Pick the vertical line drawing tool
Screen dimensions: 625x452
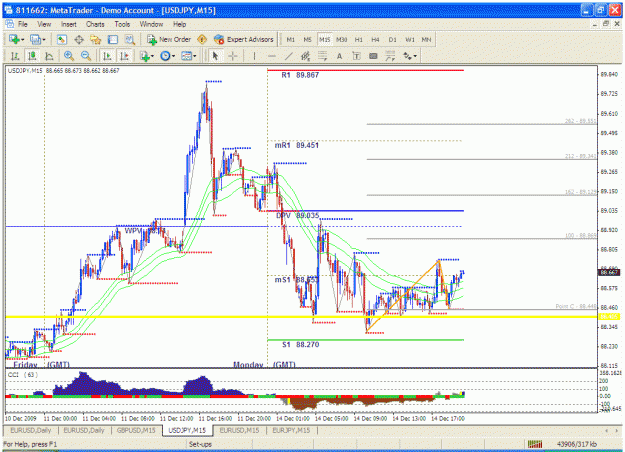click(x=254, y=56)
